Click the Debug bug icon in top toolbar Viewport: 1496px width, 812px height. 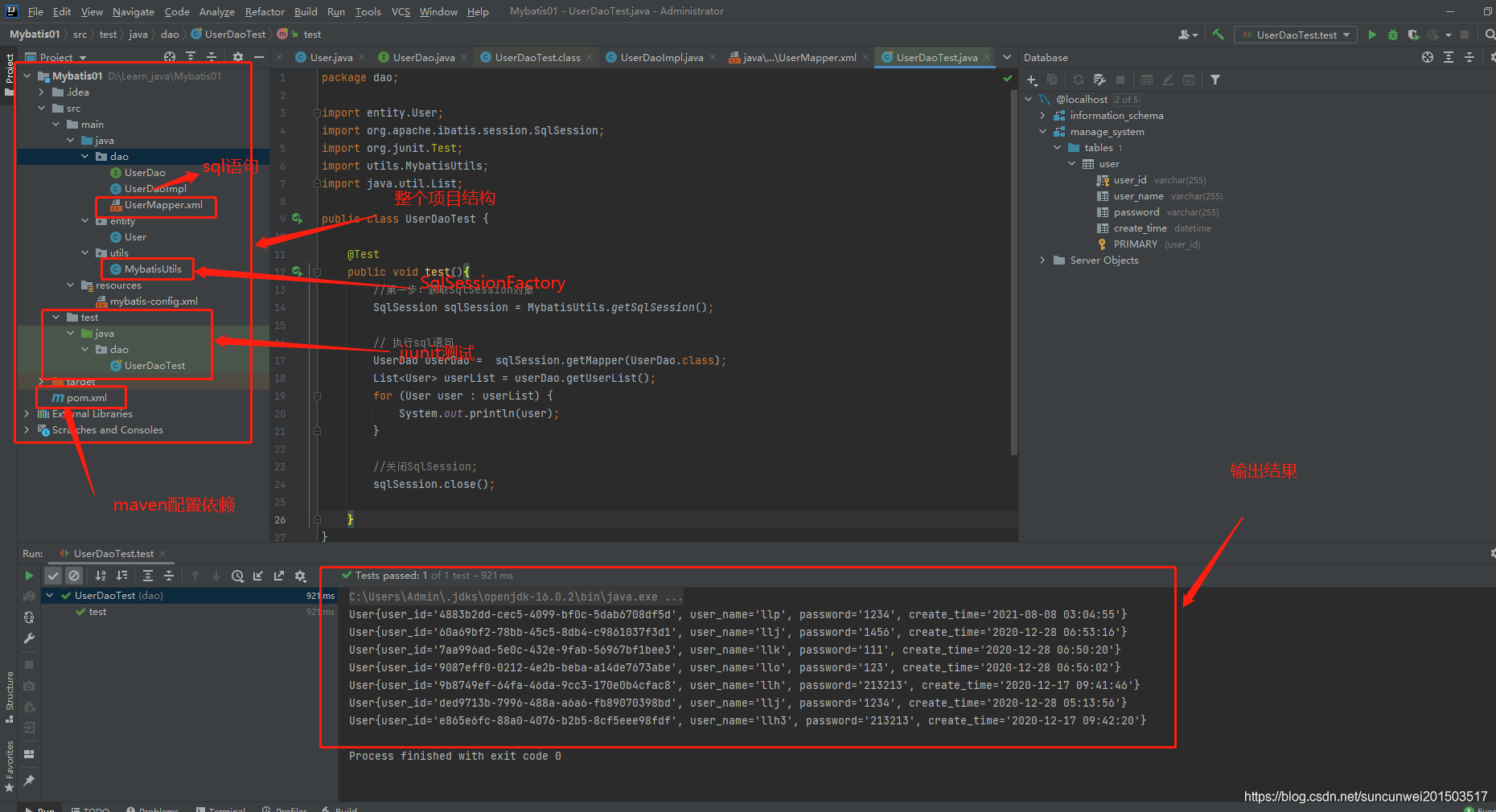tap(1393, 35)
